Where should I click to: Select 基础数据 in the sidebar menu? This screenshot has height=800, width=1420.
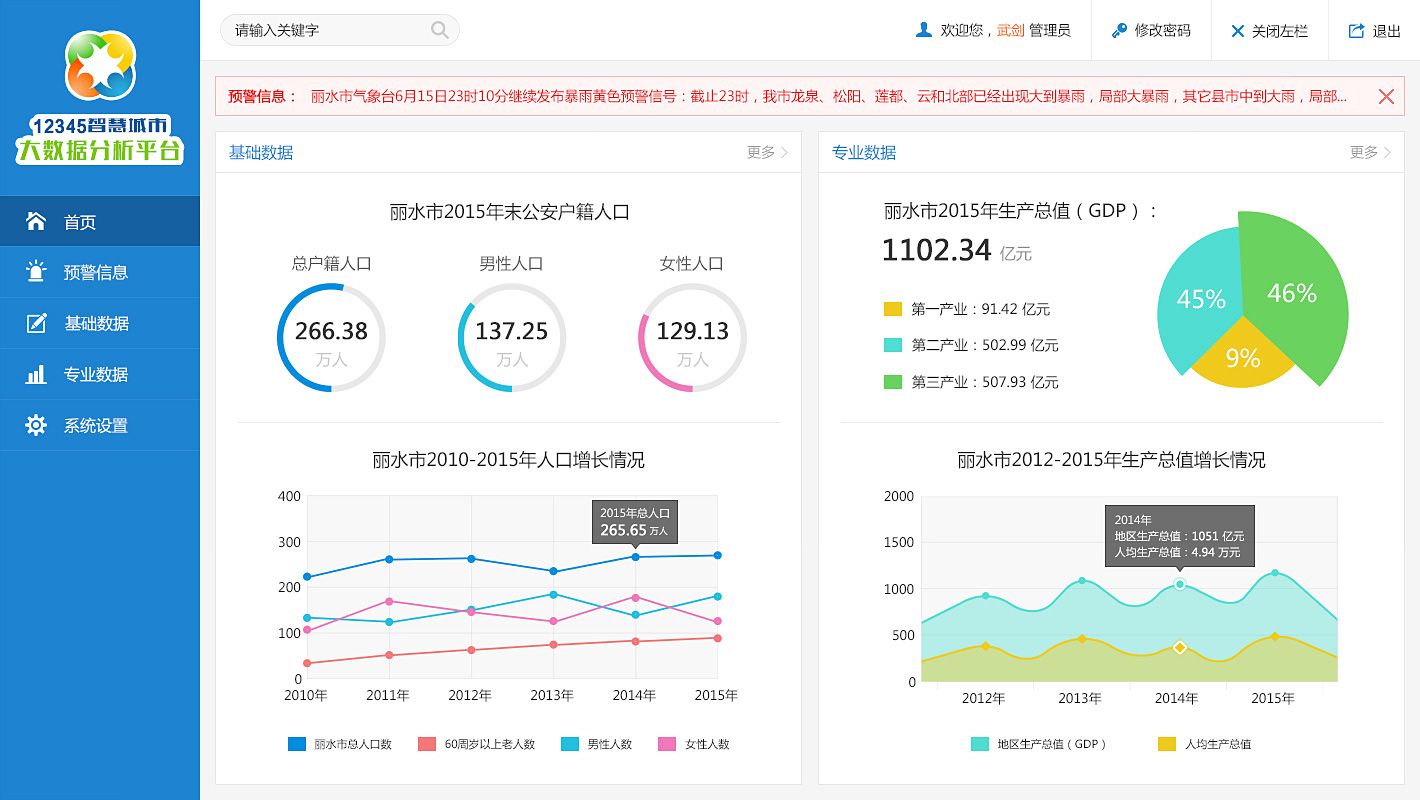point(100,323)
